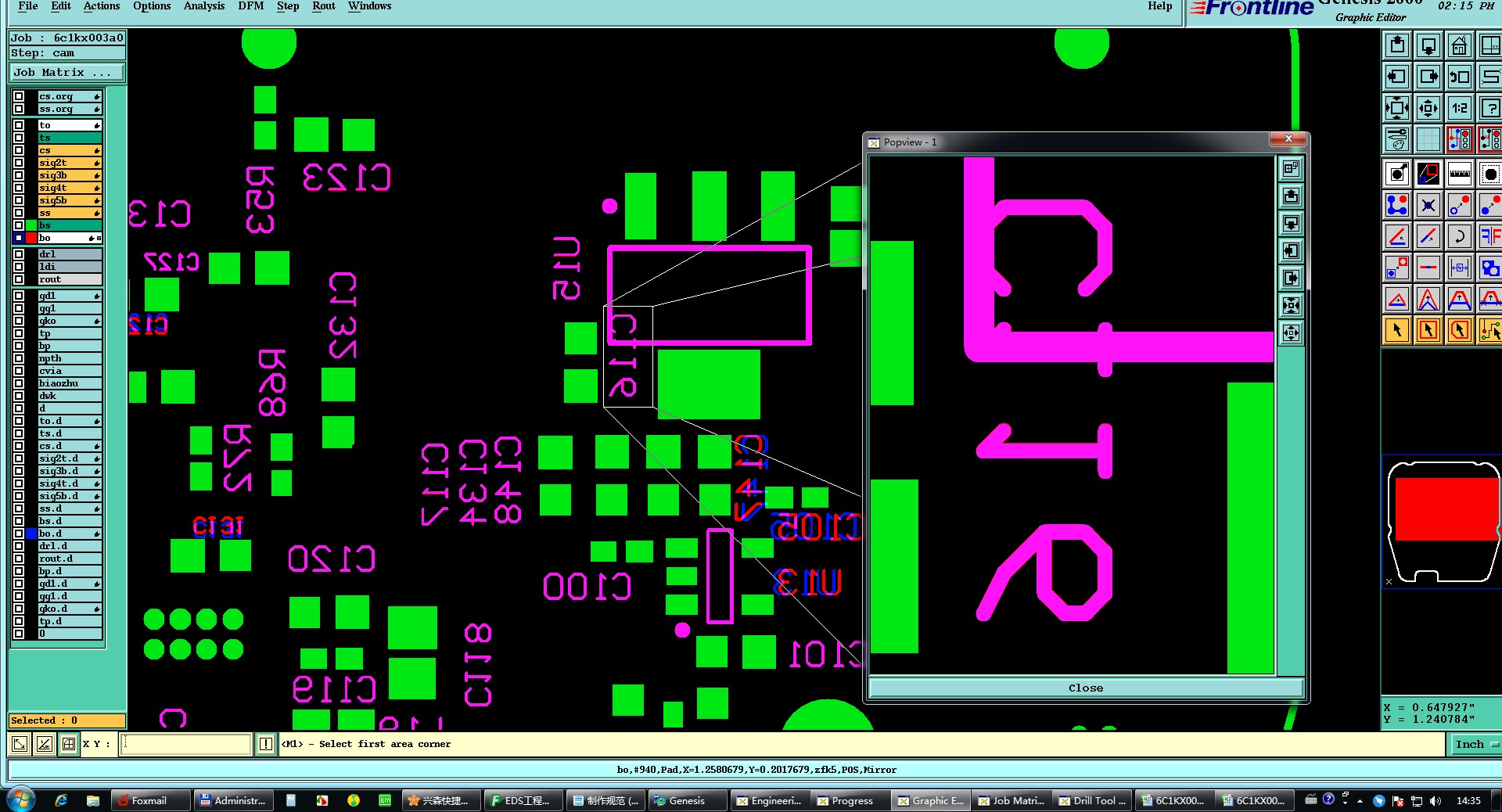This screenshot has height=812, width=1502.
Task: Toggle the checkbox for bo layer
Action: pyautogui.click(x=19, y=238)
